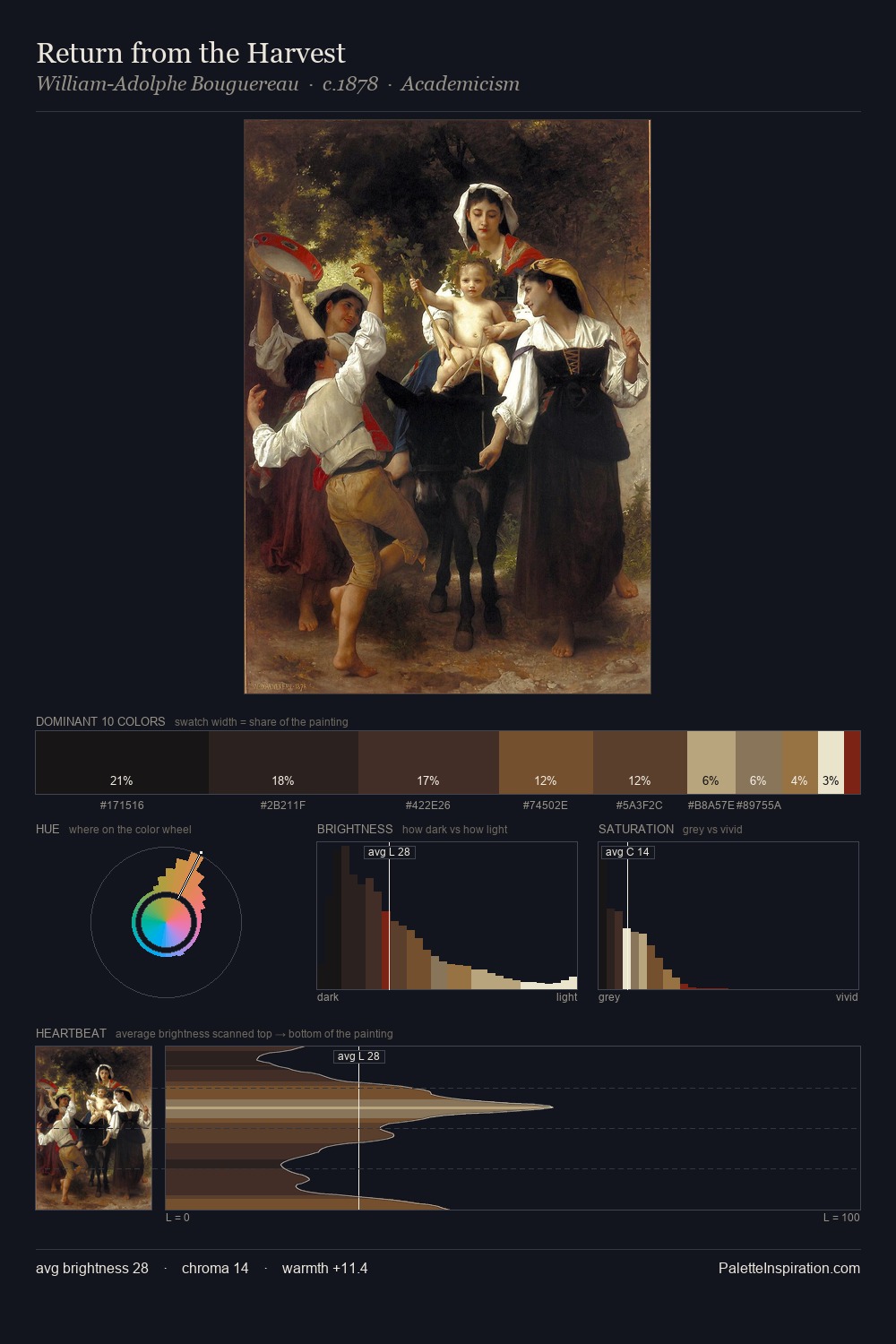The height and width of the screenshot is (1344, 896).
Task: Click 'avg L 28' in heartbeat chart
Action: (x=358, y=1056)
